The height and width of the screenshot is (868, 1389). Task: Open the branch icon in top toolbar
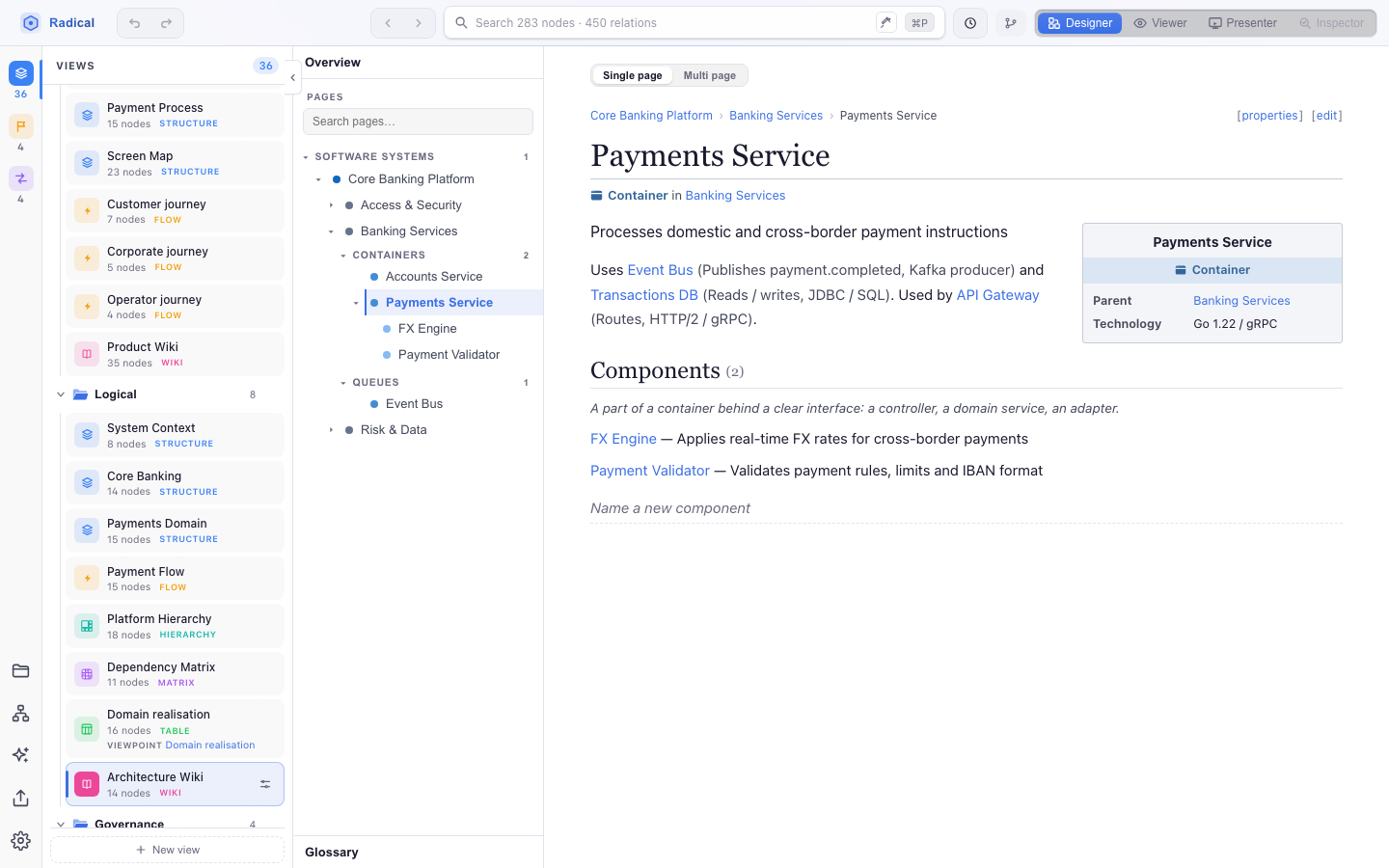(1011, 23)
